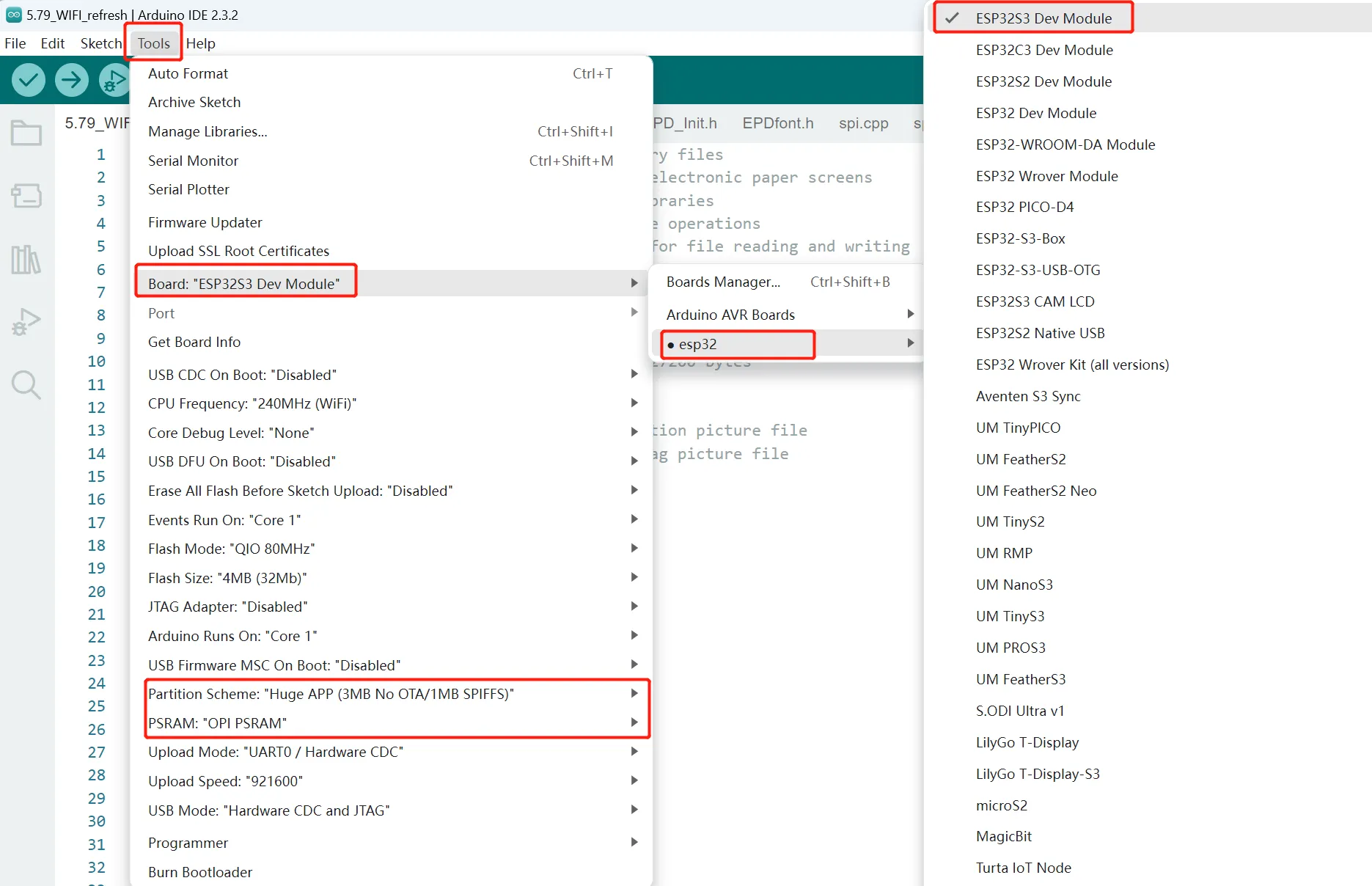
Task: Expand Flash Mode QIO 80MHz submenu
Action: 391,549
